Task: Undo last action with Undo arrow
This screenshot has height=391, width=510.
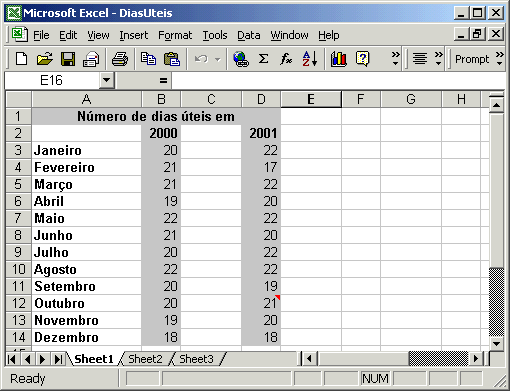Action: tap(201, 59)
